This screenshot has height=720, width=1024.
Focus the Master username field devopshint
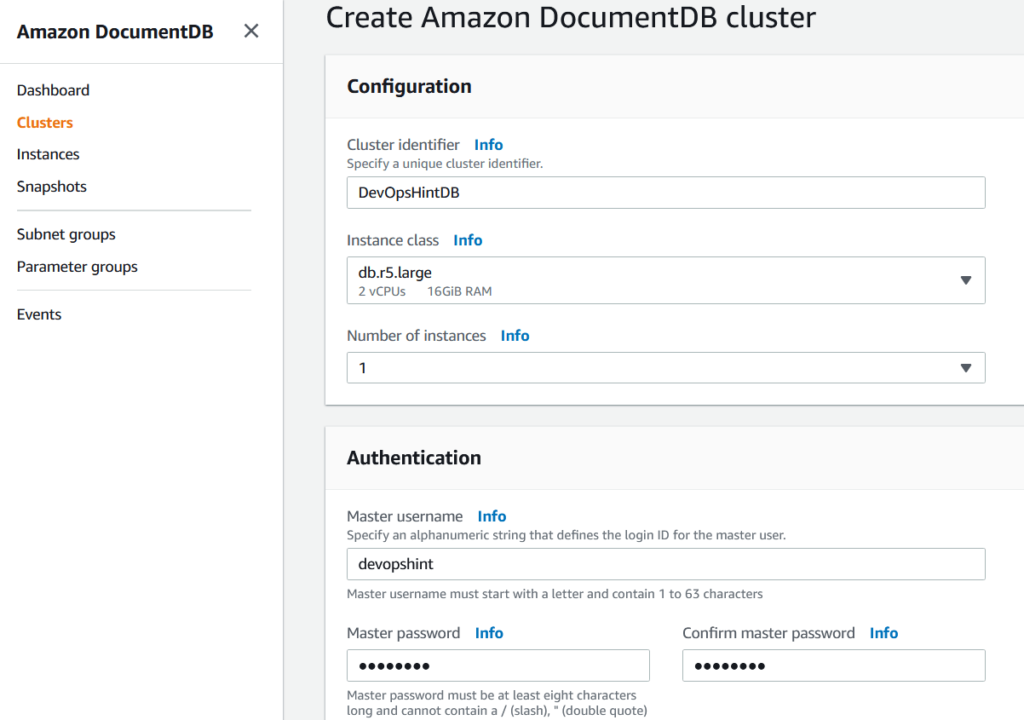point(665,564)
